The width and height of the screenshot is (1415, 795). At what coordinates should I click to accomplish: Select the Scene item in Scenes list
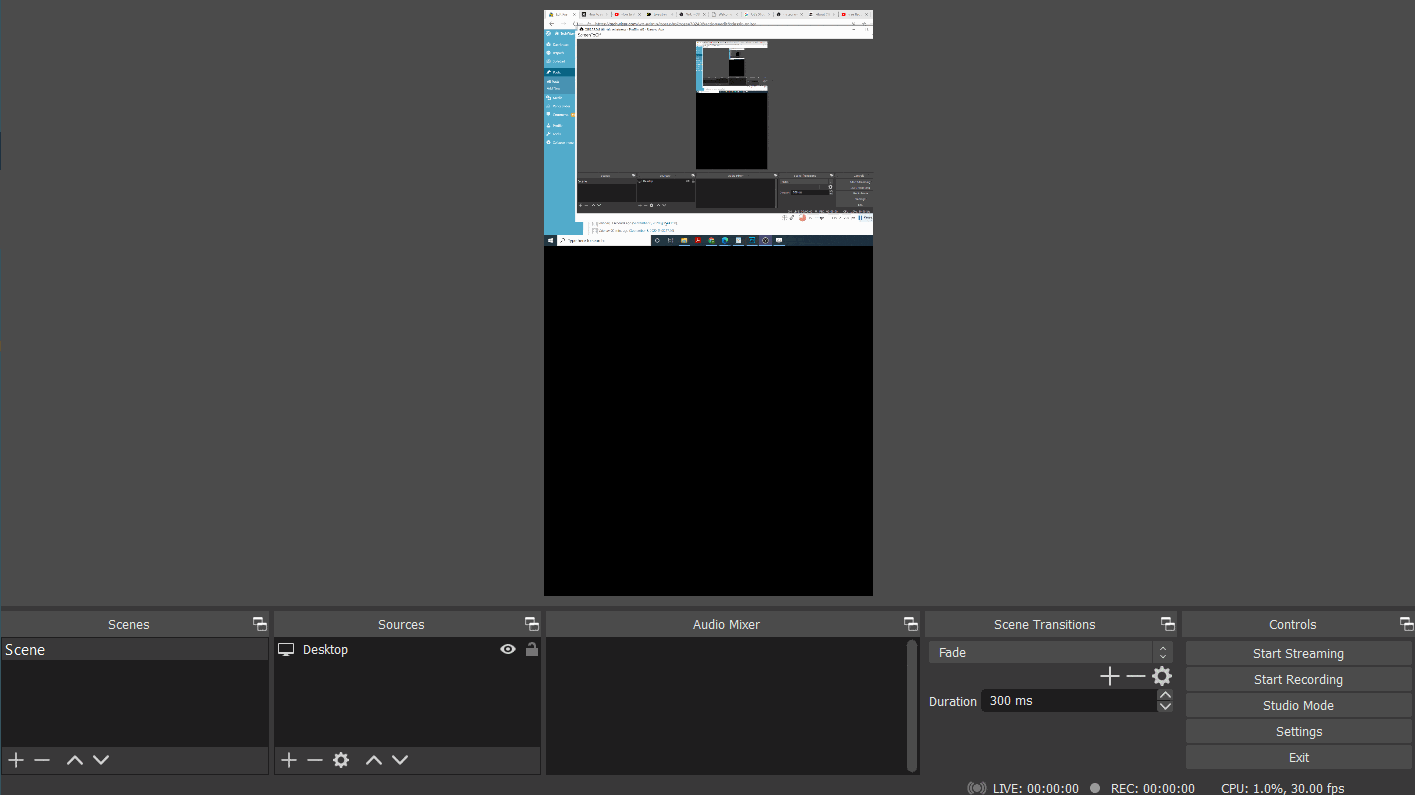point(134,650)
